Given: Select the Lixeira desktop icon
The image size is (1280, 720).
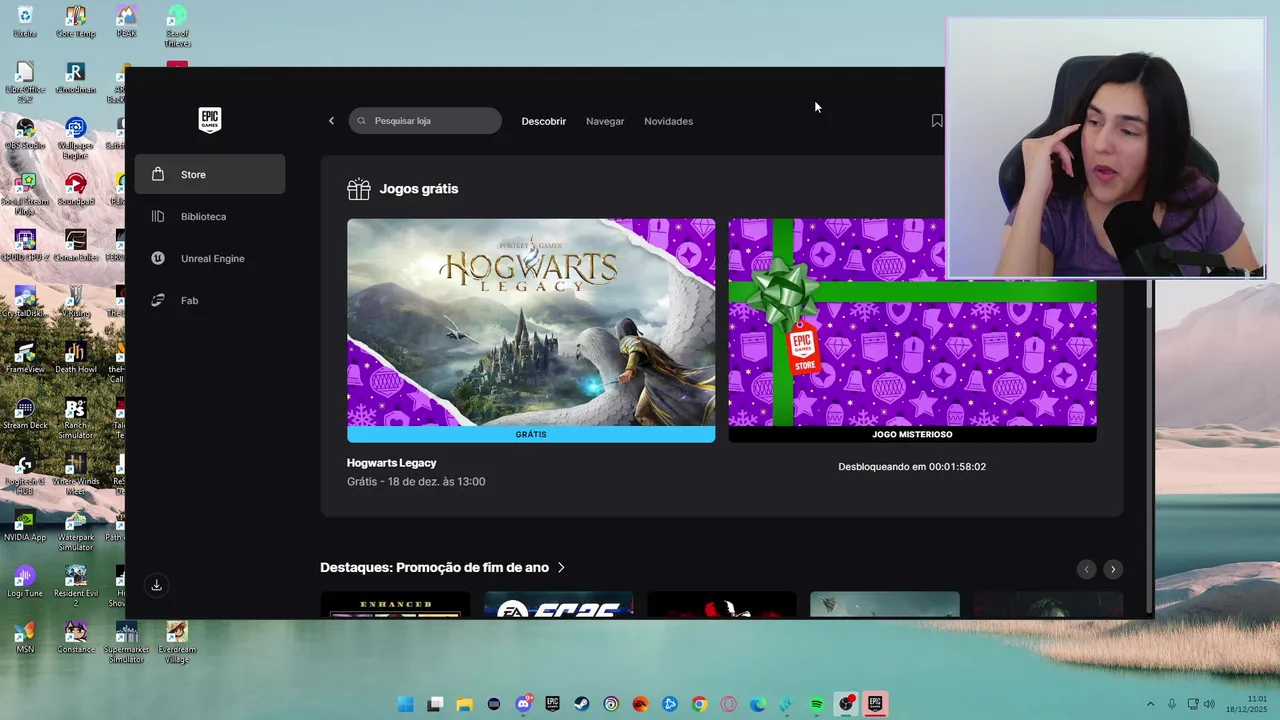Looking at the screenshot, I should [x=25, y=22].
